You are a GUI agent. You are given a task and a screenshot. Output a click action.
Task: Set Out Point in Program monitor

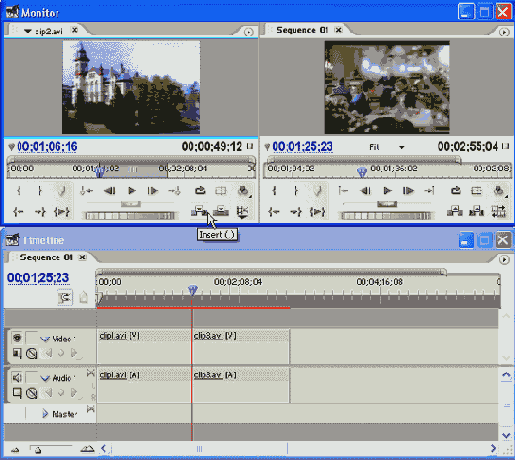coord(296,191)
